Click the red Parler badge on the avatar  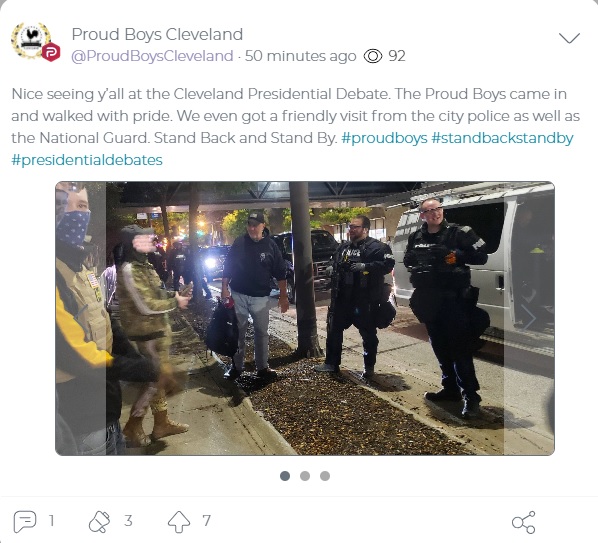point(51,52)
